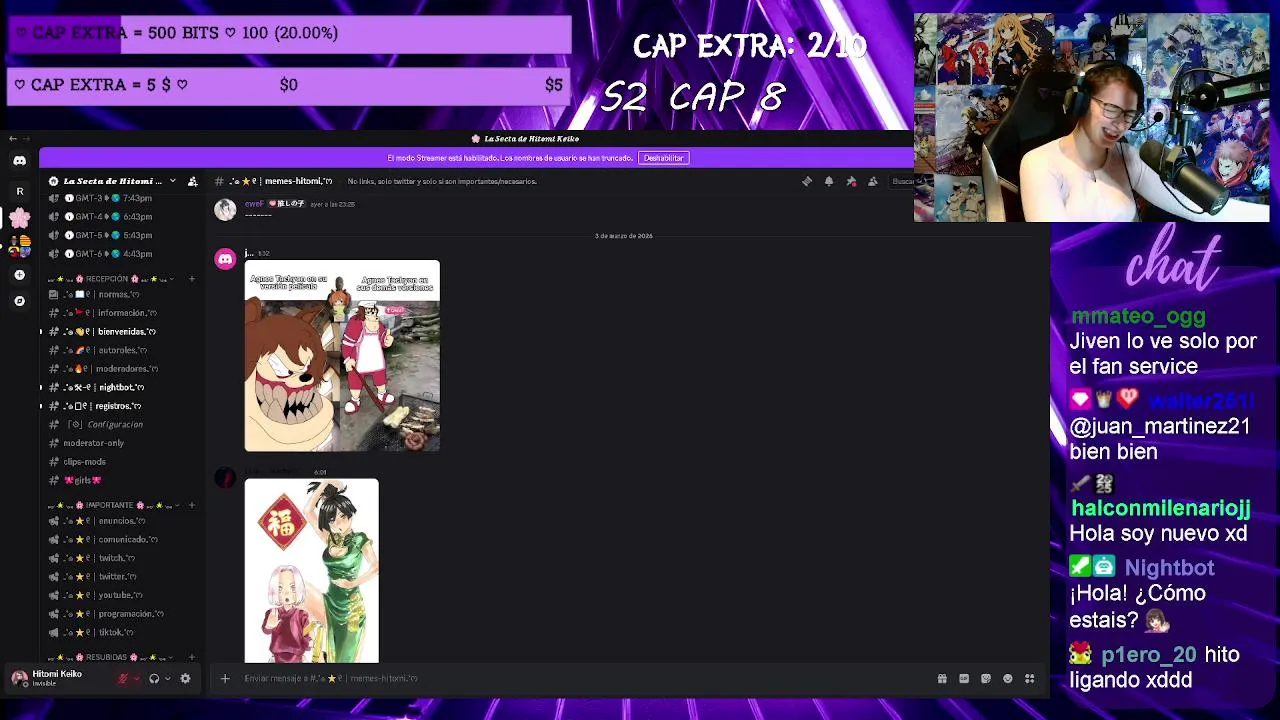Open the gift icon in message bar
The image size is (1280, 720).
pos(942,678)
